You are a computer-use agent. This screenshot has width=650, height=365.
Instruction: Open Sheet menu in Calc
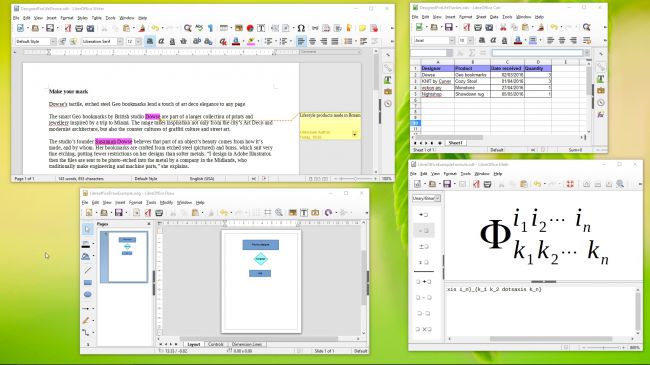481,17
